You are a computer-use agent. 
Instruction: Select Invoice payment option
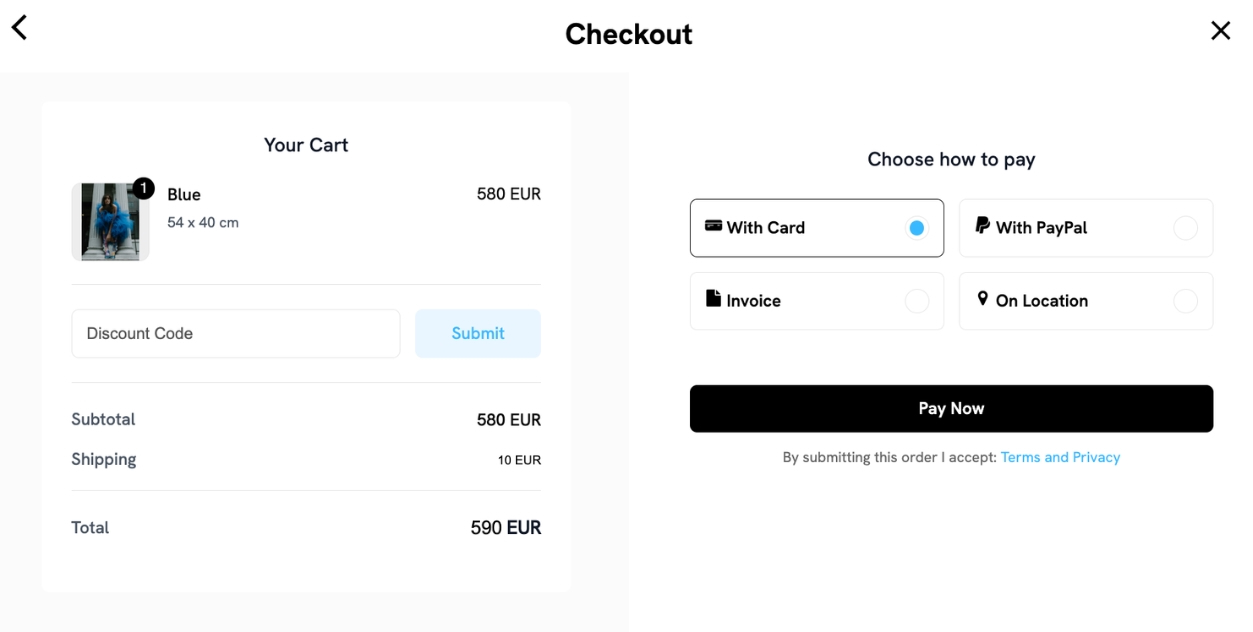tap(816, 300)
